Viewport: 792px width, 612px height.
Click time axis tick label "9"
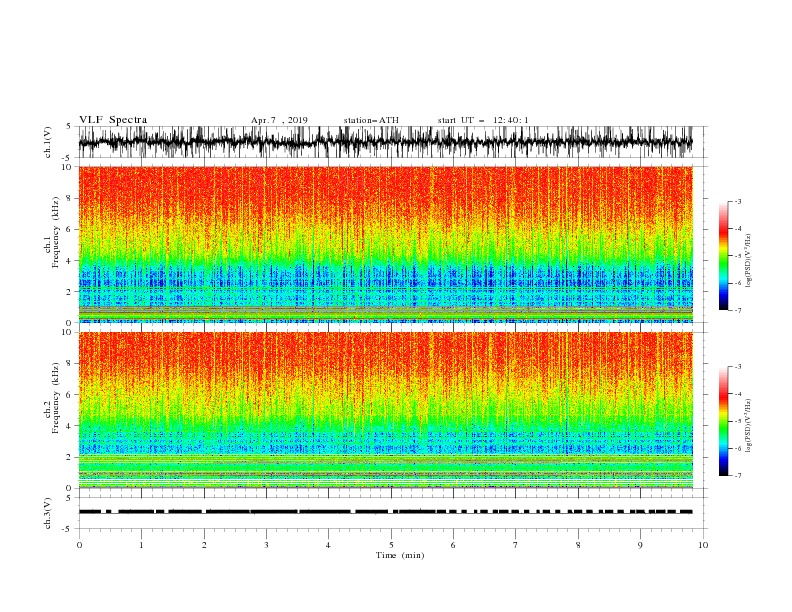click(640, 545)
